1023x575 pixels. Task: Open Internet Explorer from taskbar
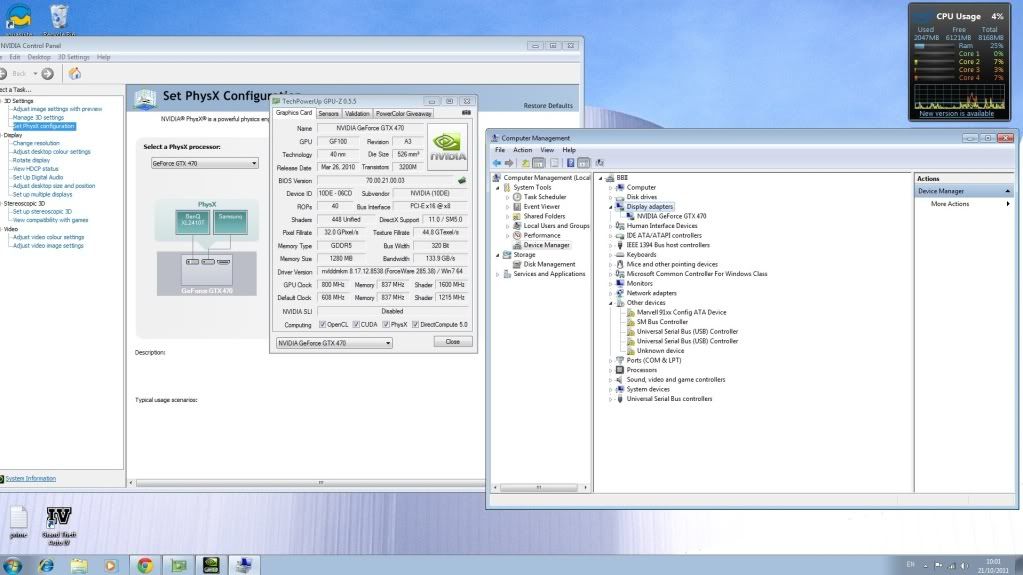[46, 565]
